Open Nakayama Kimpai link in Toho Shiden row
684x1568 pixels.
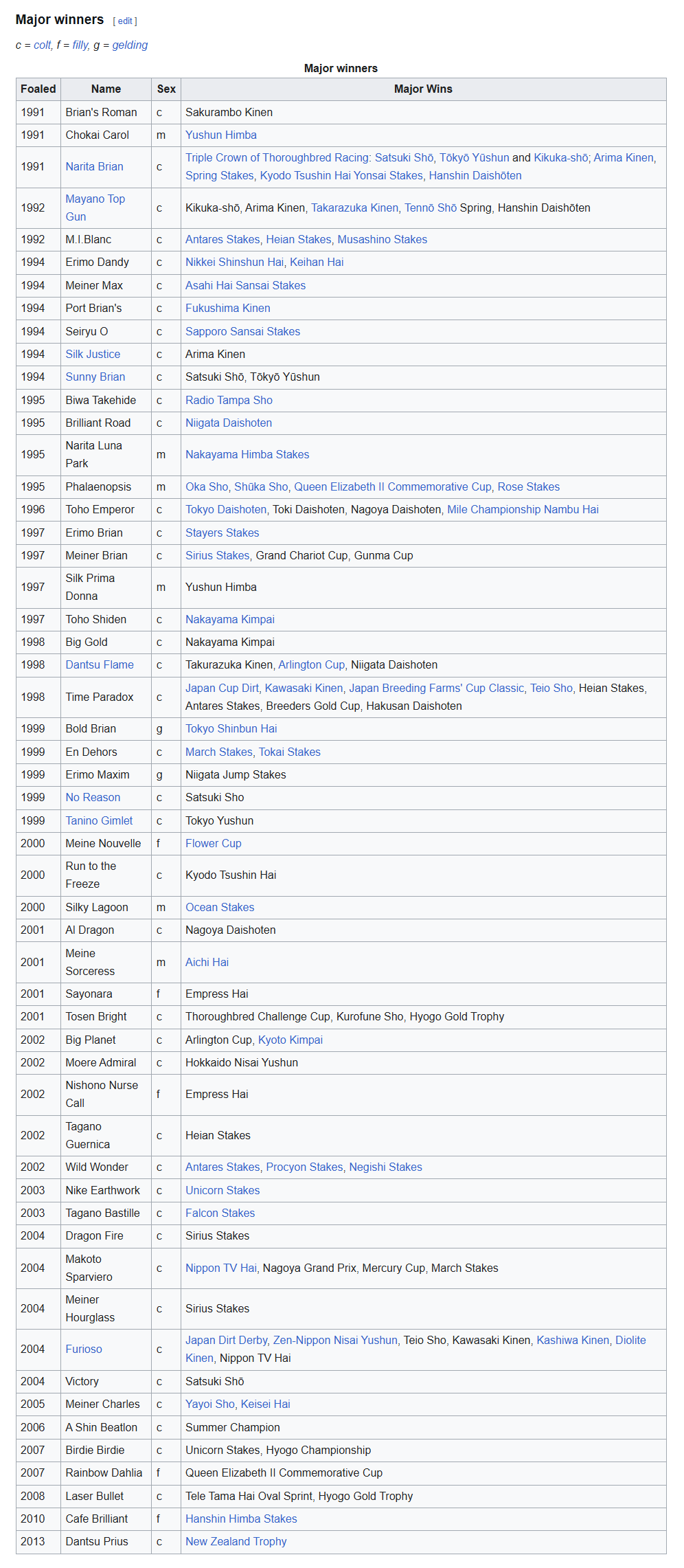pyautogui.click(x=230, y=620)
